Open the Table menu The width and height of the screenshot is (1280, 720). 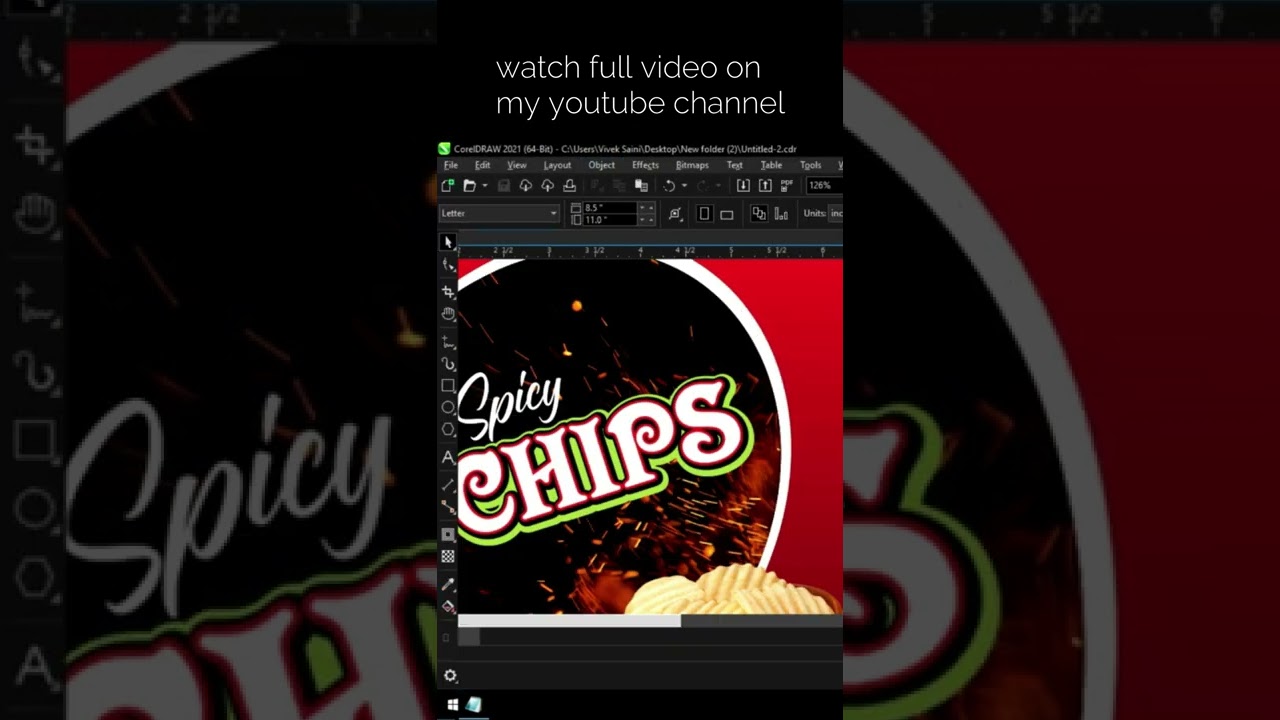tap(771, 165)
